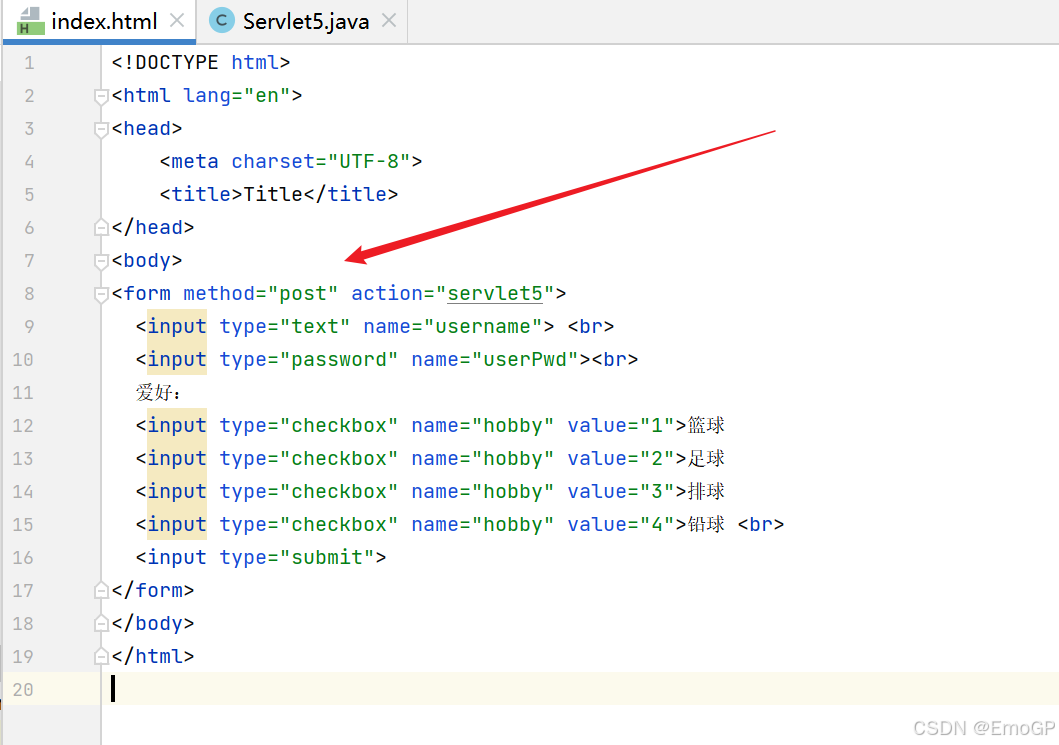
Task: Collapse the head tag fold on line 3
Action: (x=101, y=130)
